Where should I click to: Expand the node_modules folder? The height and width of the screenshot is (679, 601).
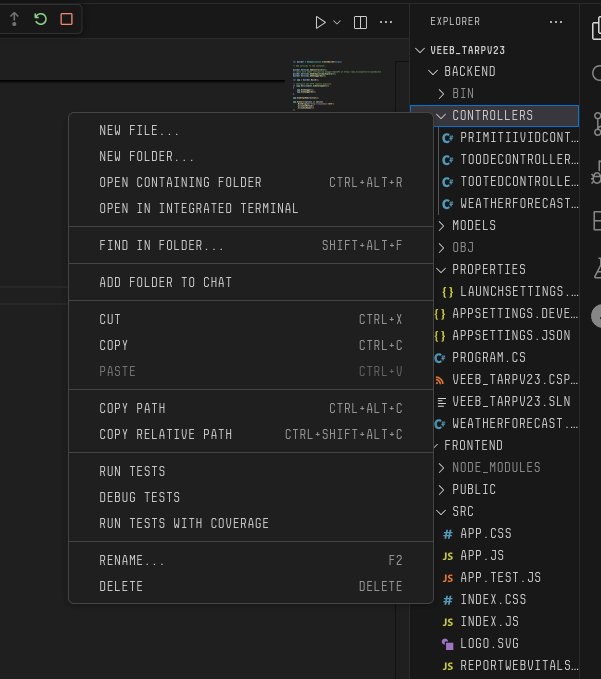click(x=495, y=467)
